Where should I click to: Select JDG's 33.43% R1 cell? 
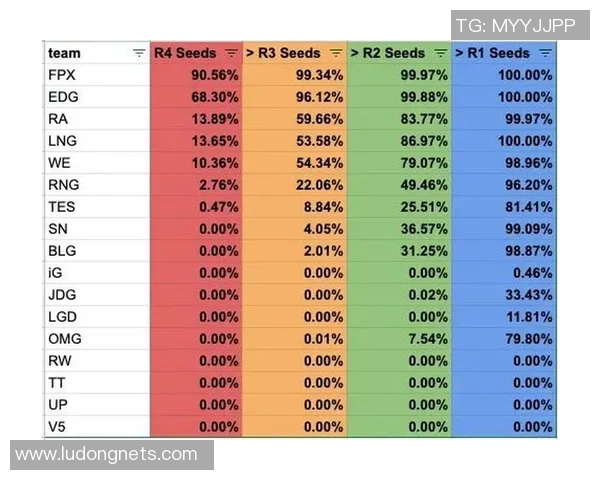coord(504,295)
